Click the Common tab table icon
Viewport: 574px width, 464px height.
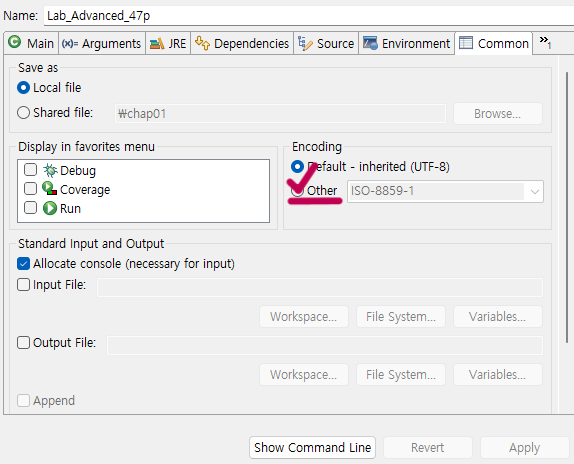pyautogui.click(x=466, y=43)
